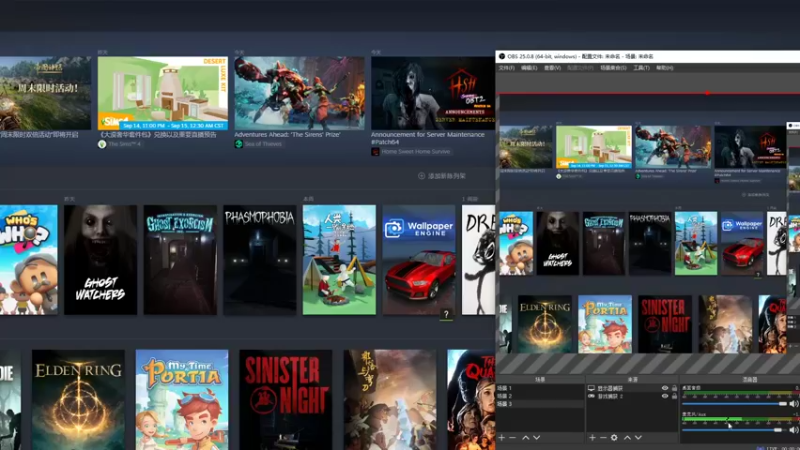Open the Ghost Watchers game tile in Steam
Viewport: 800px width, 450px height.
101,260
